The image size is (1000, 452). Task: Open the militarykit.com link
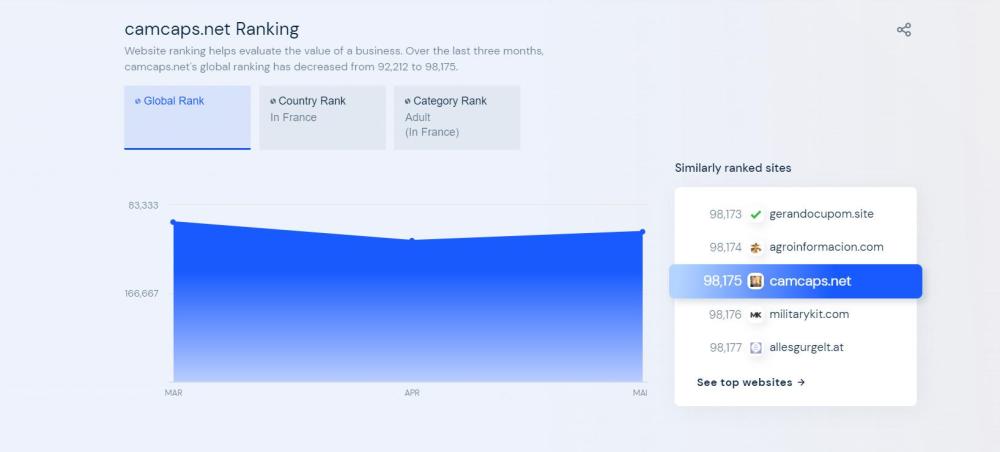pos(809,314)
